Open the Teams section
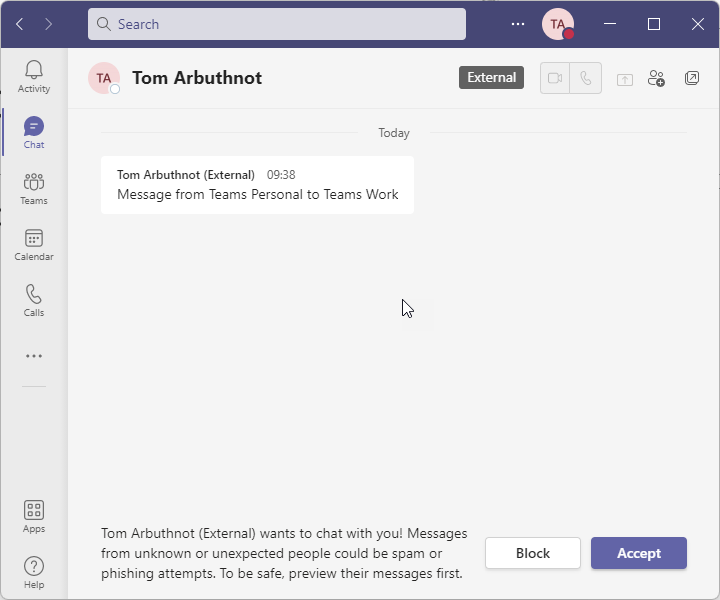 point(34,188)
